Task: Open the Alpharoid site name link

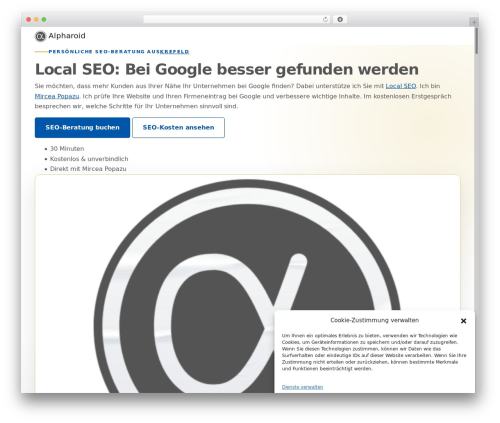Action: [x=67, y=36]
